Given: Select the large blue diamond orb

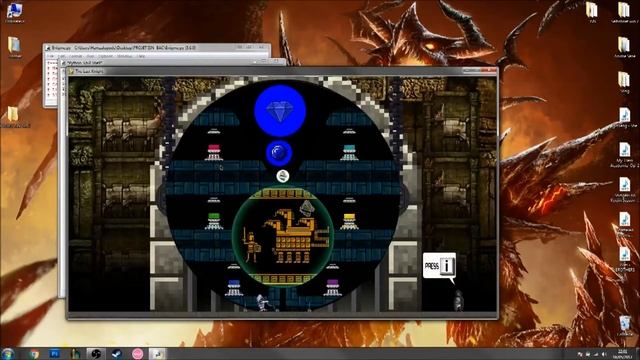Looking at the screenshot, I should pos(280,111).
